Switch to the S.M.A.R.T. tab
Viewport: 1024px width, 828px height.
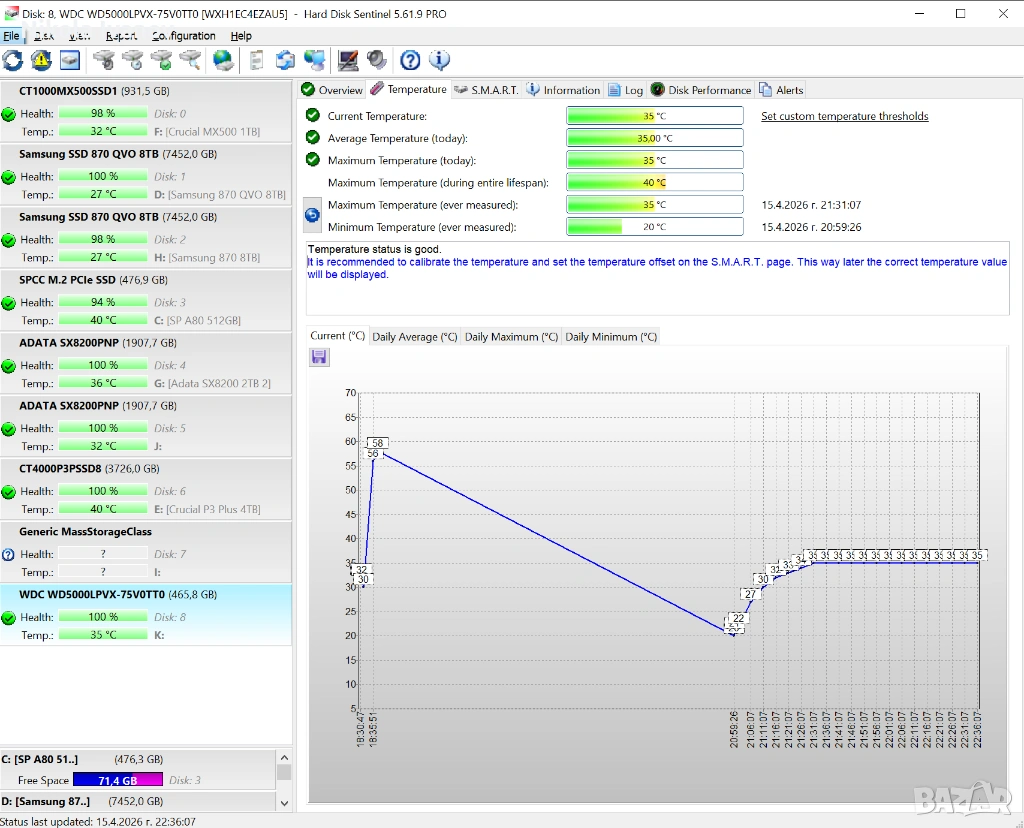pyautogui.click(x=486, y=90)
